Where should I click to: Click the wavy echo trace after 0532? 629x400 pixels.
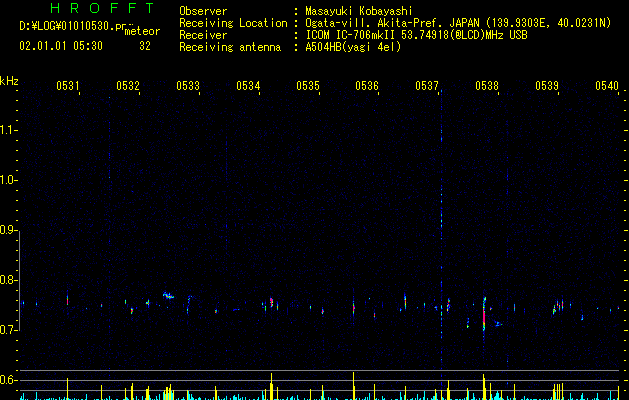(168, 296)
